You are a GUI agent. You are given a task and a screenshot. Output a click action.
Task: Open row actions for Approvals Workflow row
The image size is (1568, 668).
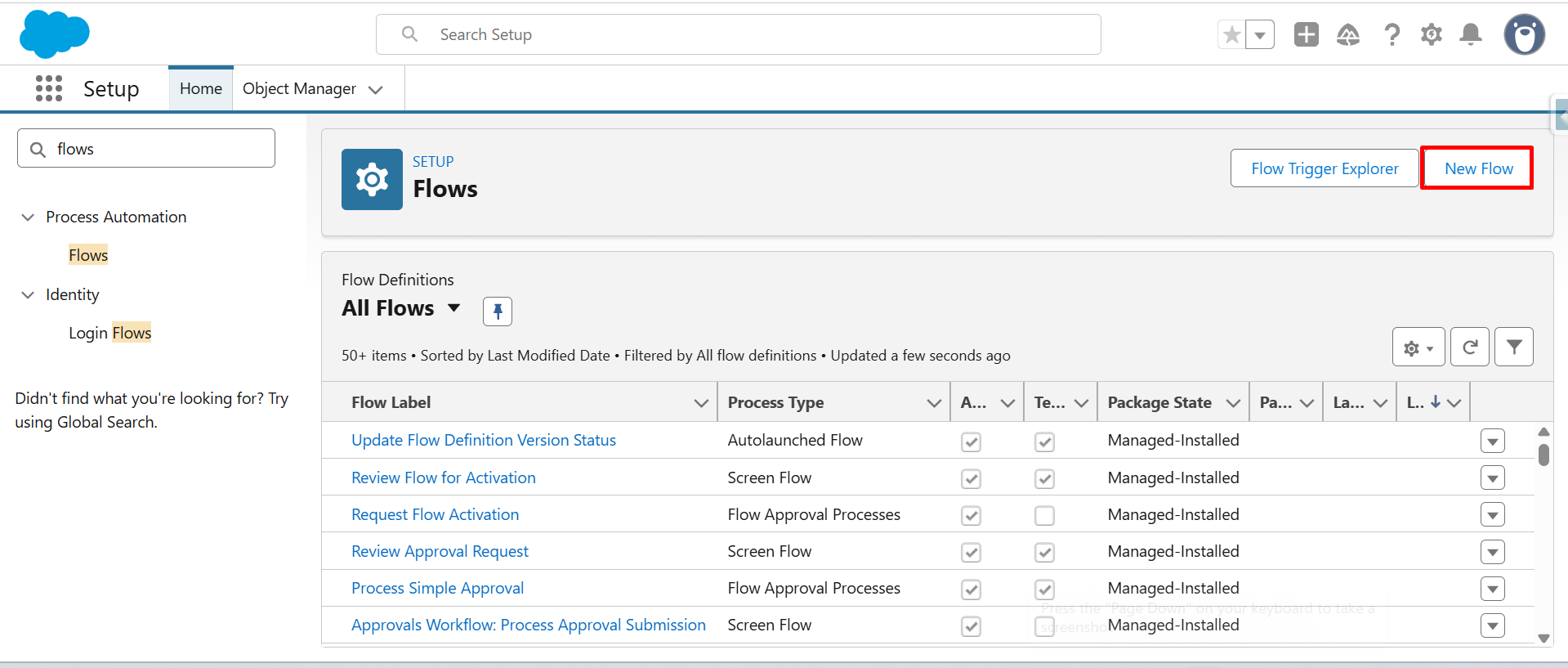point(1493,625)
